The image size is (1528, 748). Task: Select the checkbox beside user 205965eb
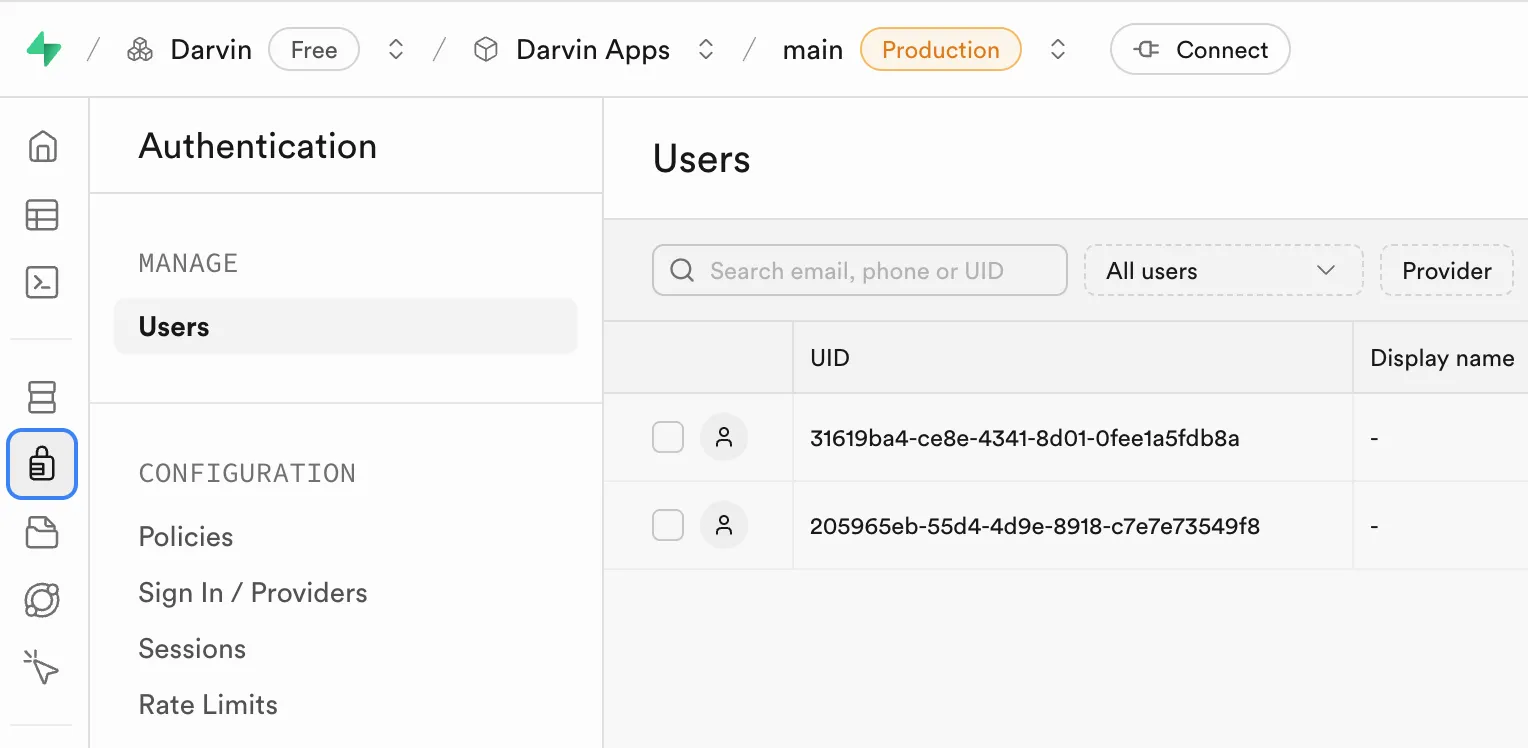[668, 525]
